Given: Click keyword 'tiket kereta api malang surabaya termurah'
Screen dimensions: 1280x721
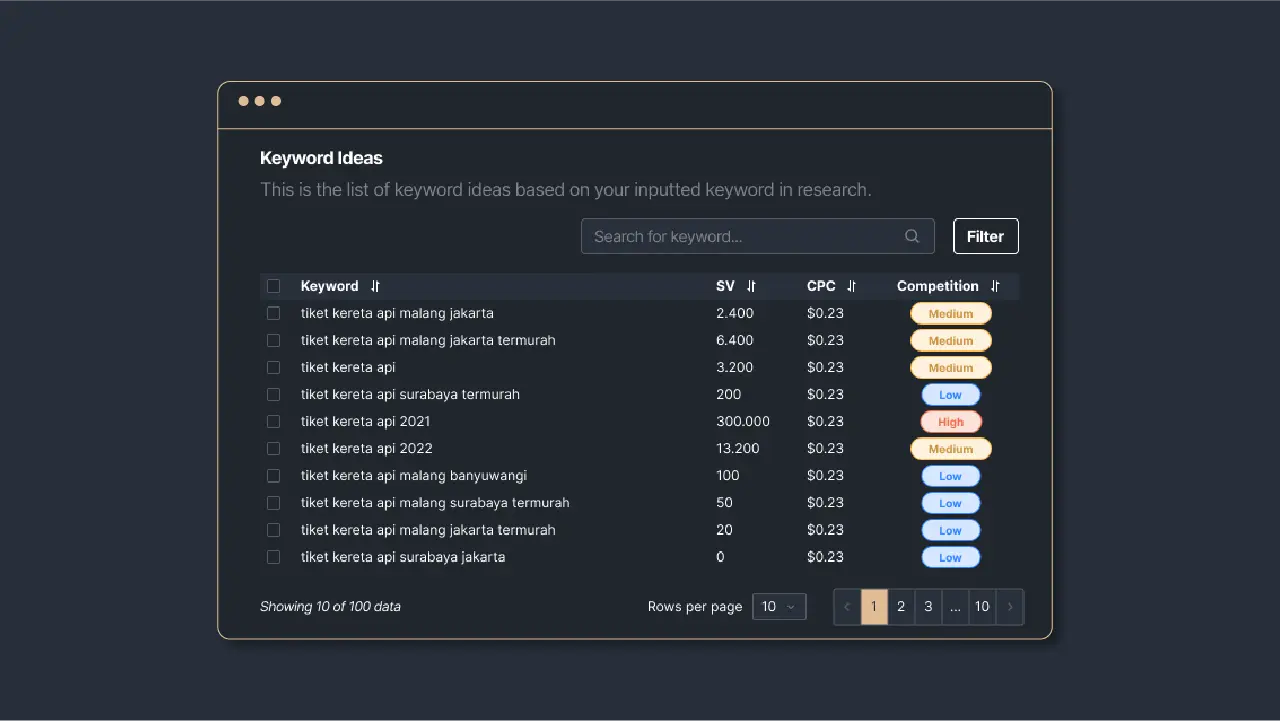Looking at the screenshot, I should coord(435,502).
